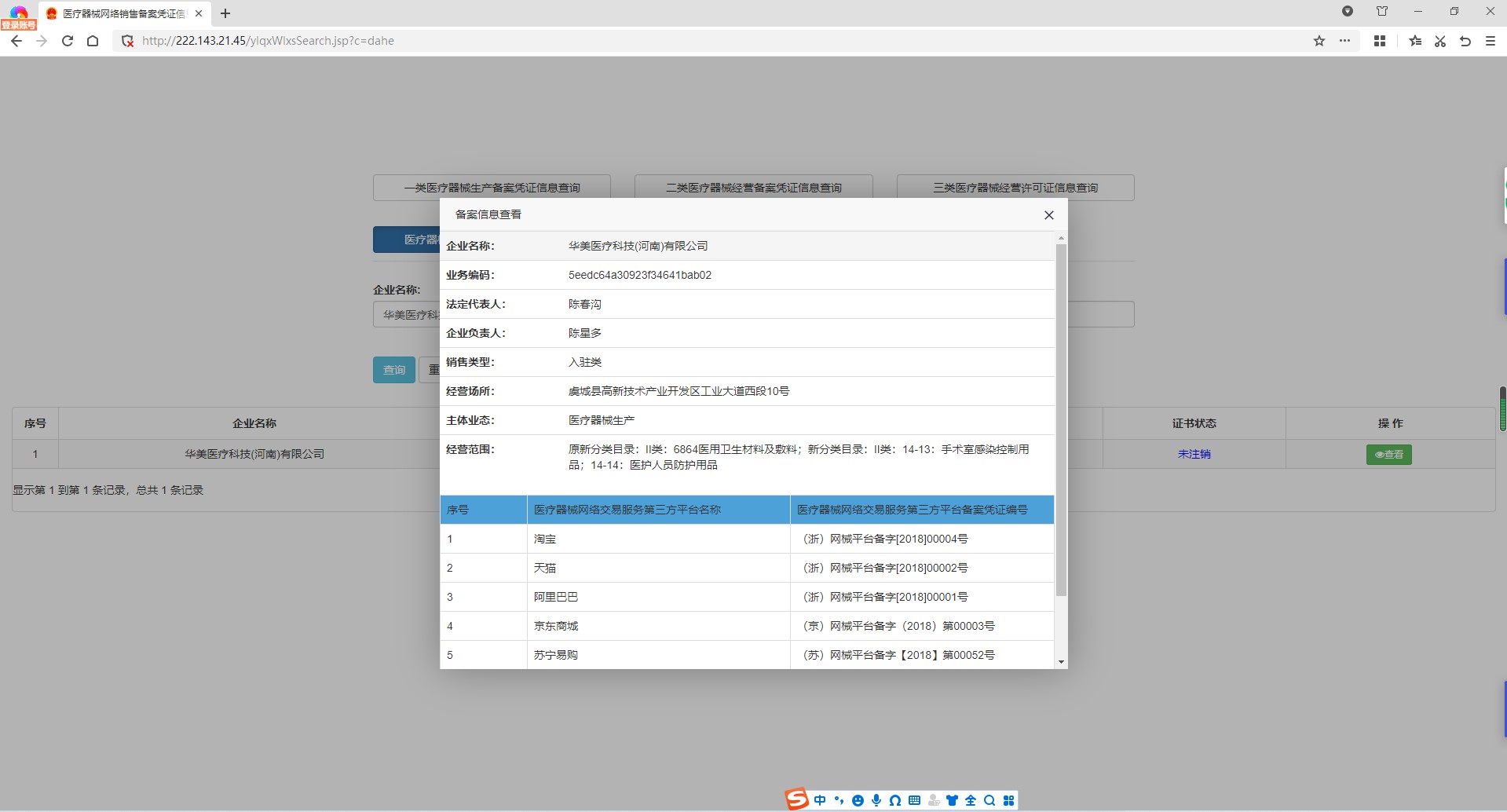Open the IME emoji panel
This screenshot has width=1507, height=812.
[858, 800]
